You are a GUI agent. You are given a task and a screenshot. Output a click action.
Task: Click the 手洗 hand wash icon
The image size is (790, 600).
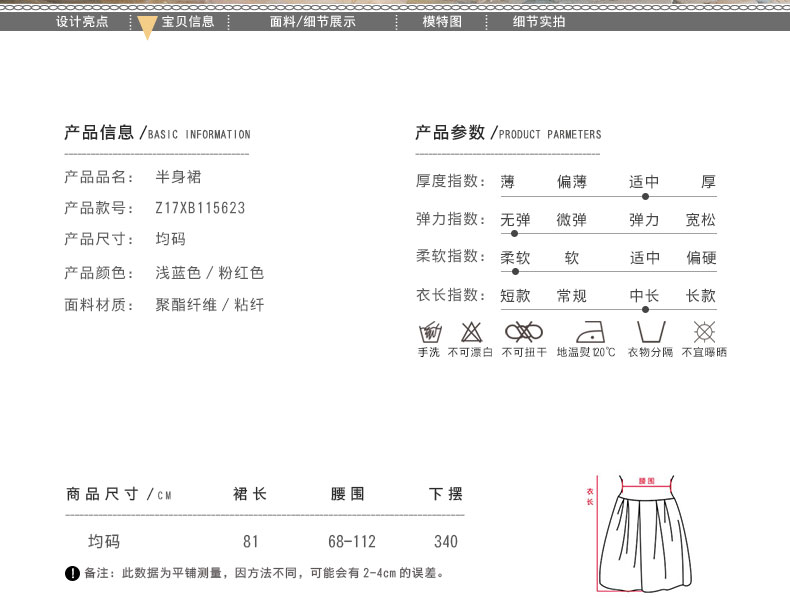[430, 332]
